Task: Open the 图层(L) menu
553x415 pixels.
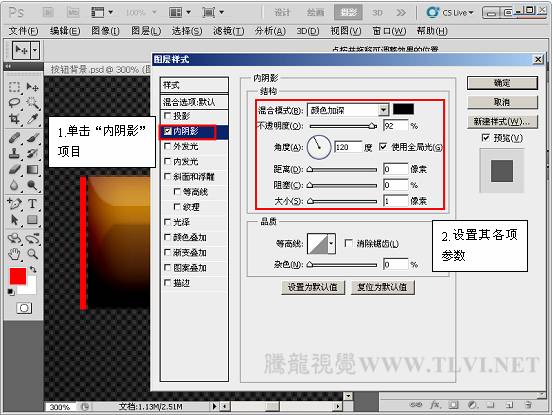Action: click(x=146, y=31)
